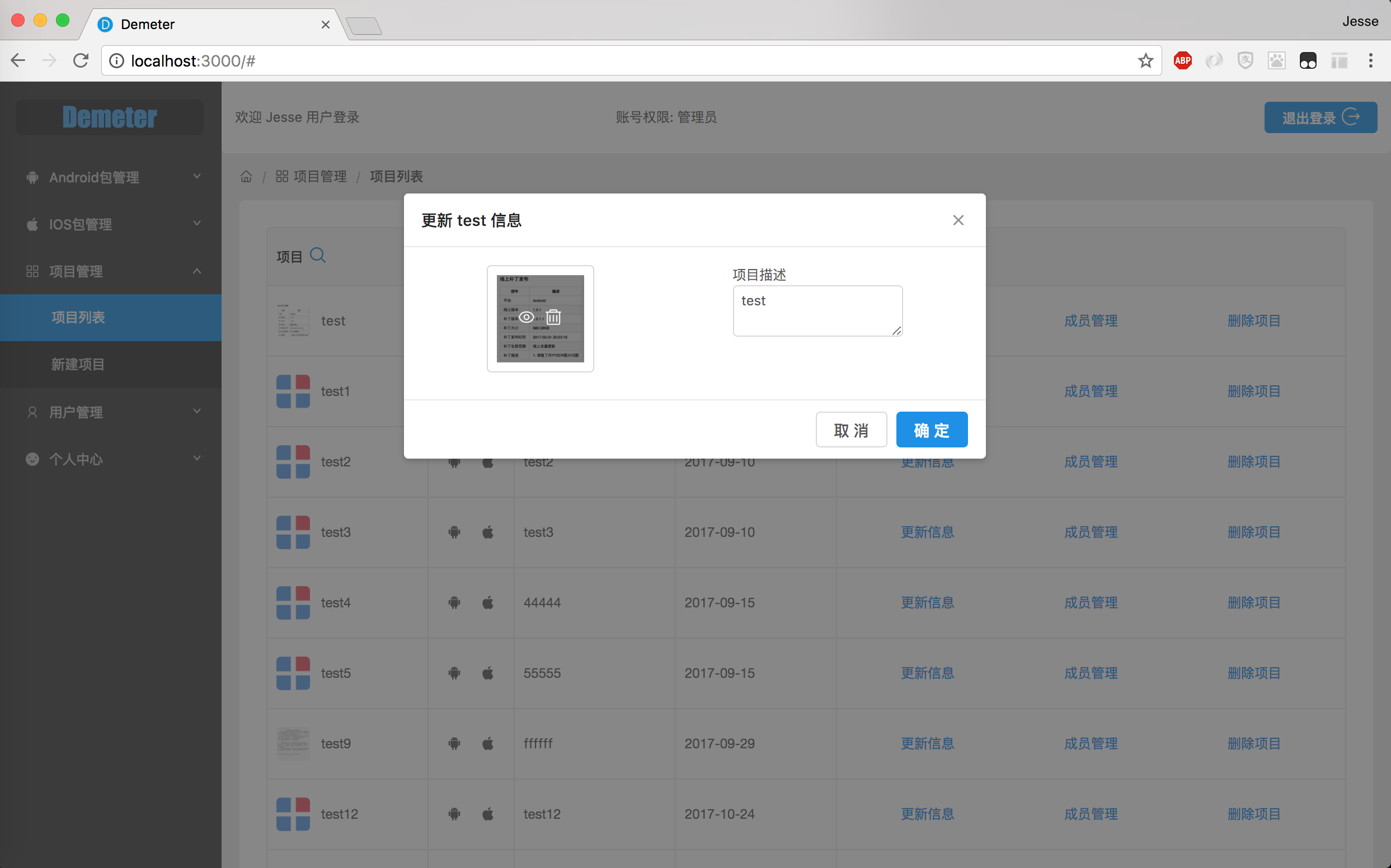The width and height of the screenshot is (1391, 868).
Task: Click 删除项目 link for test4
Action: pos(1254,603)
